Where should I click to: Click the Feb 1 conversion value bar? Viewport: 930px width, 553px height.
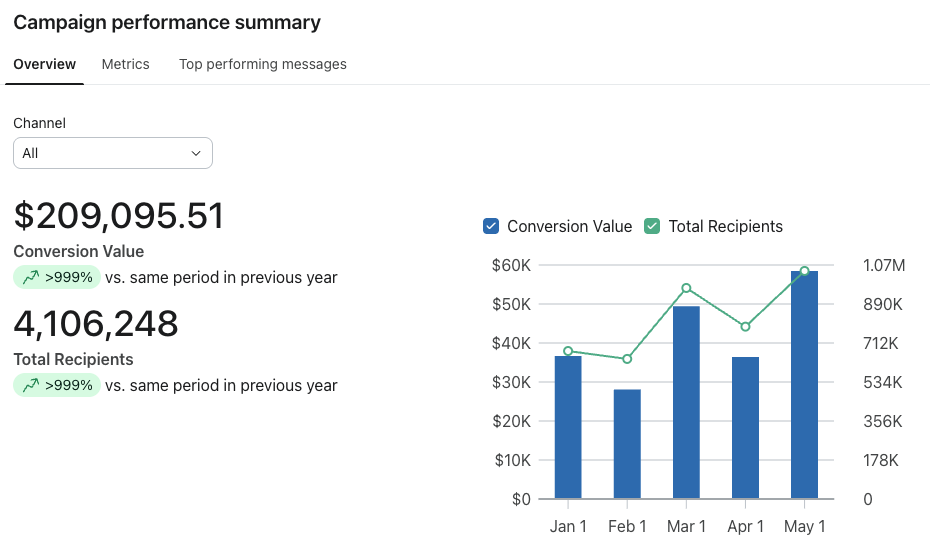[x=627, y=444]
